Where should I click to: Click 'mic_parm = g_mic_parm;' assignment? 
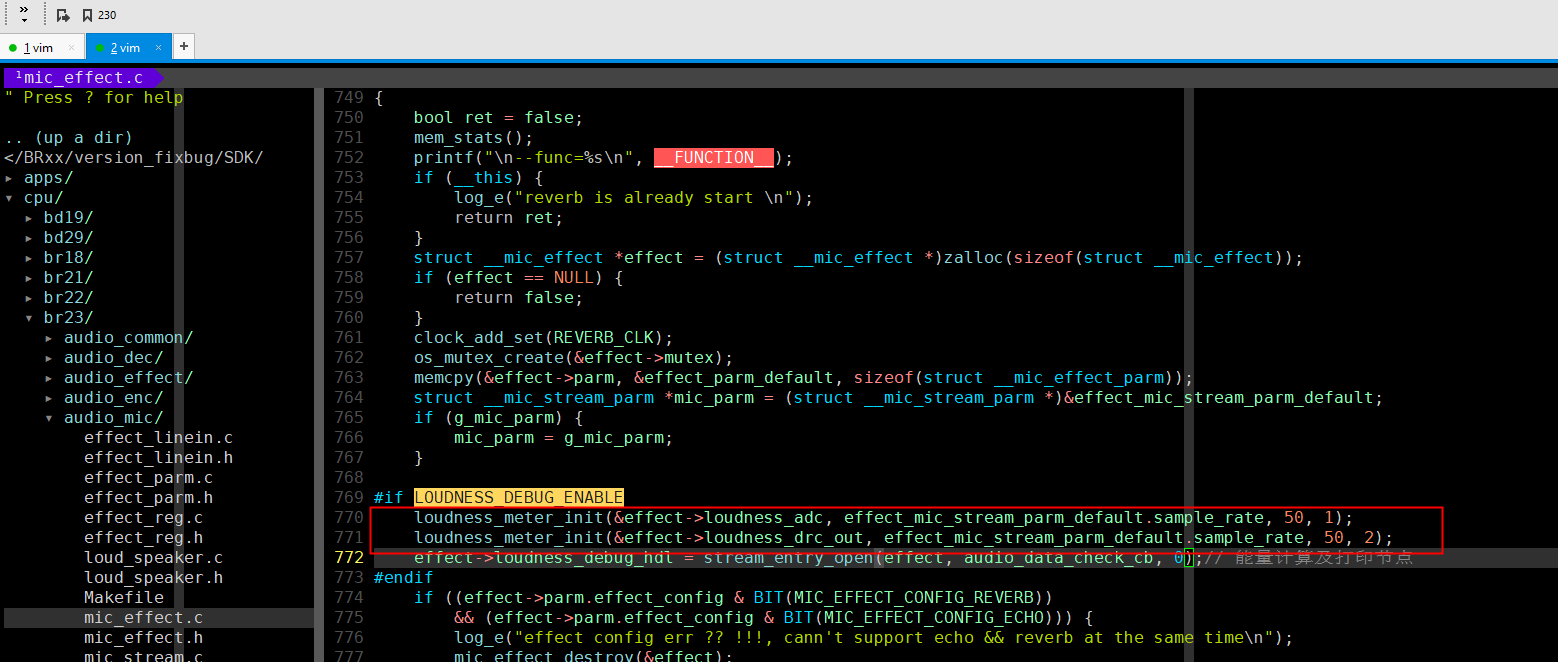[x=564, y=437]
